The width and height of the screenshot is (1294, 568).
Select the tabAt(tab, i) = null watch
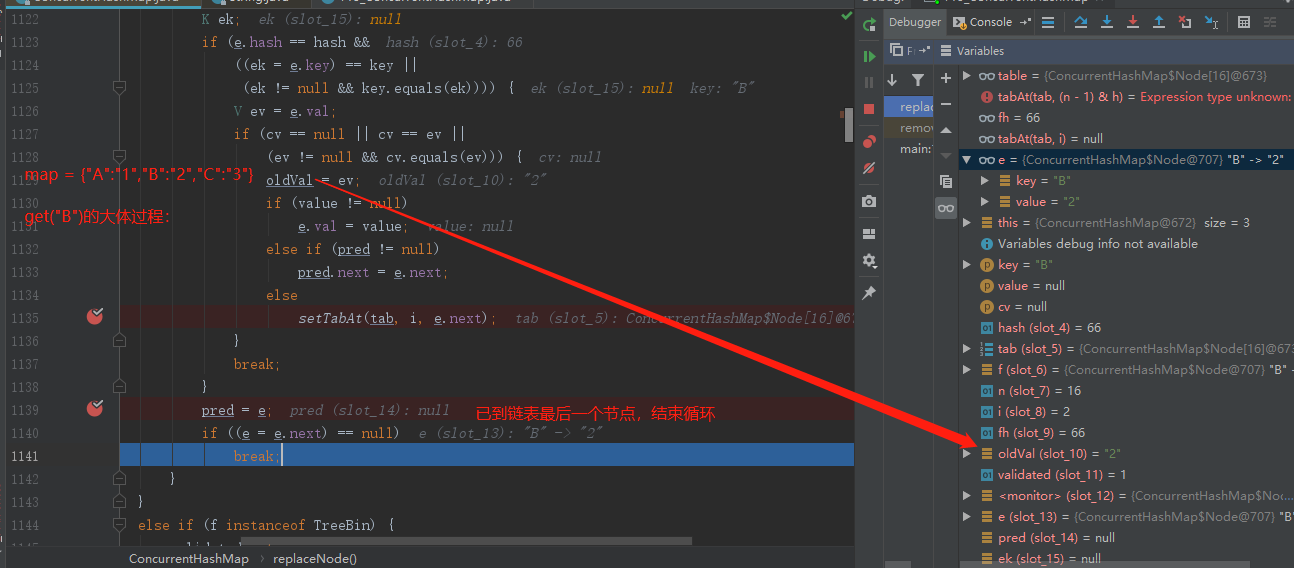tap(1127, 139)
